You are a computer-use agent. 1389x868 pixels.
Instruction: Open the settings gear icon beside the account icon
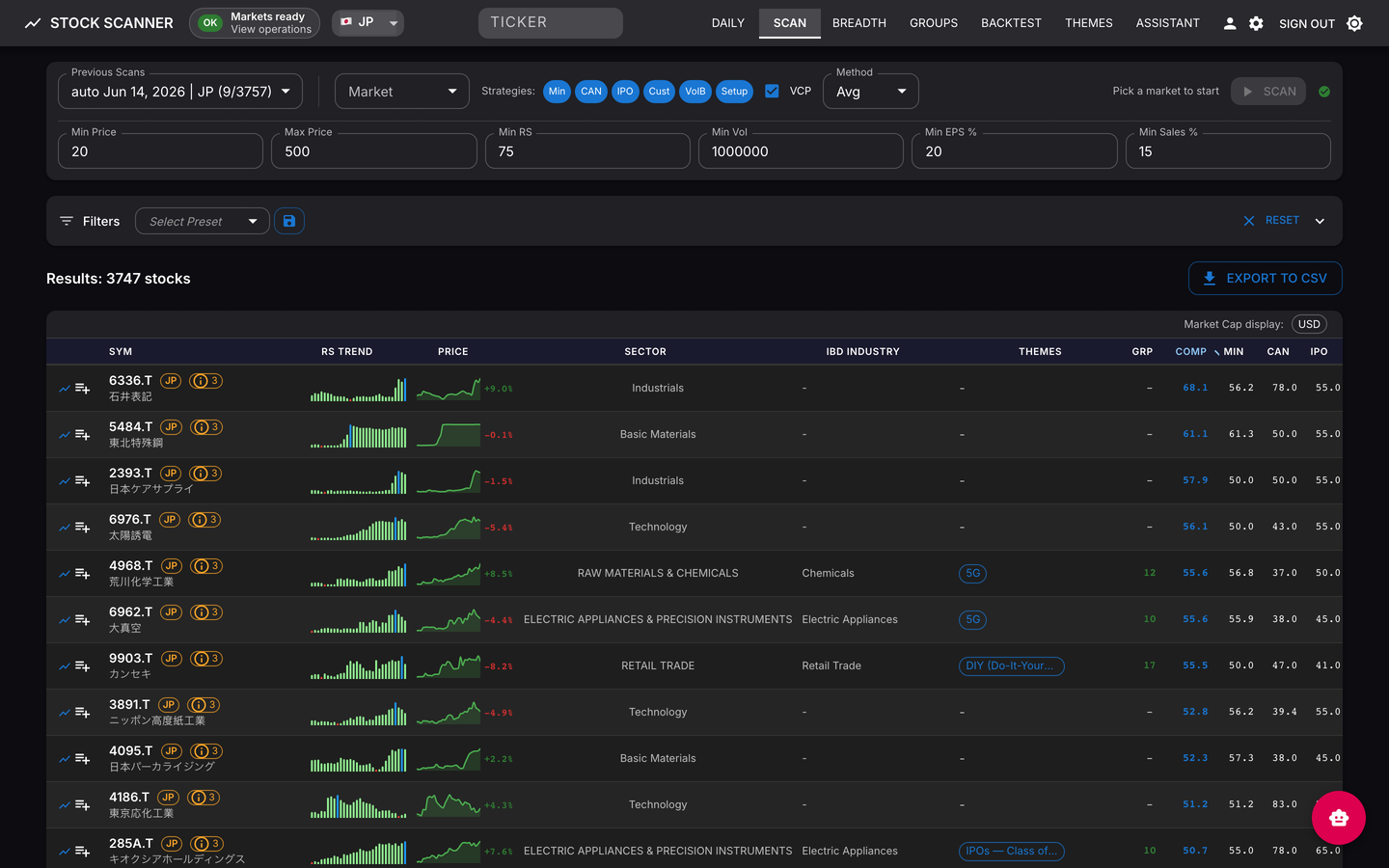(1256, 23)
